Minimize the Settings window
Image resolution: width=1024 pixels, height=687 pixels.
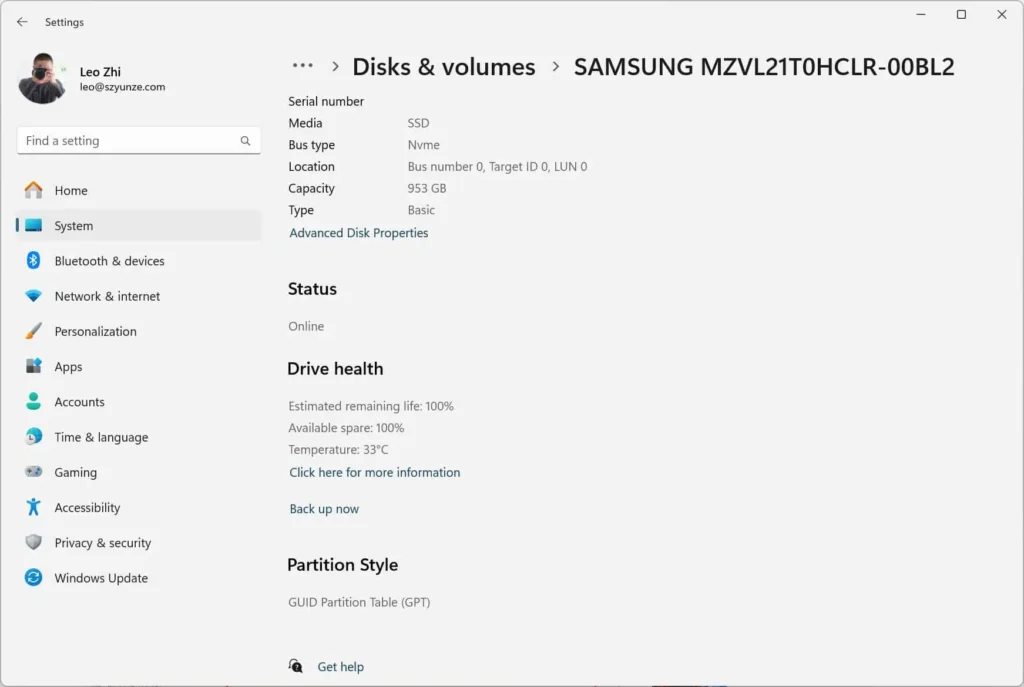[x=921, y=14]
